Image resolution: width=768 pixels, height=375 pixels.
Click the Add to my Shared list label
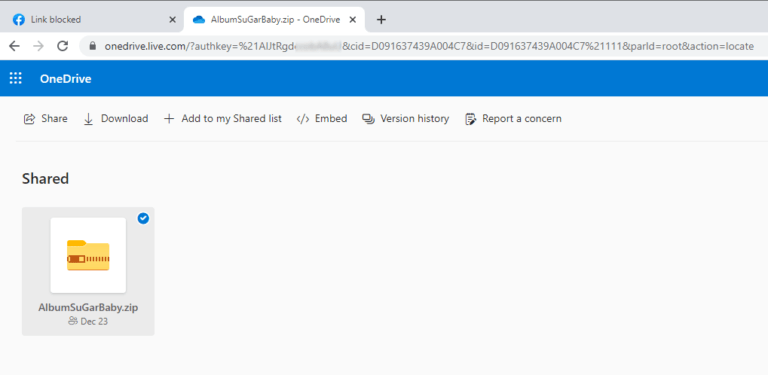click(231, 119)
